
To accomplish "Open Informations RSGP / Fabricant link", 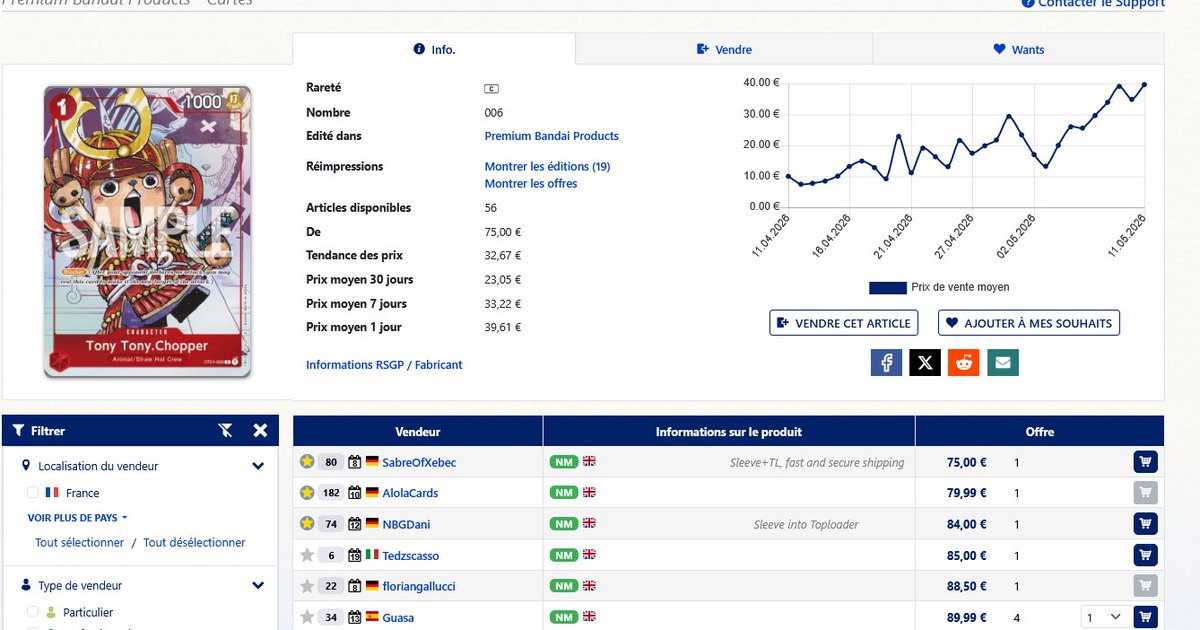I will (384, 365).
